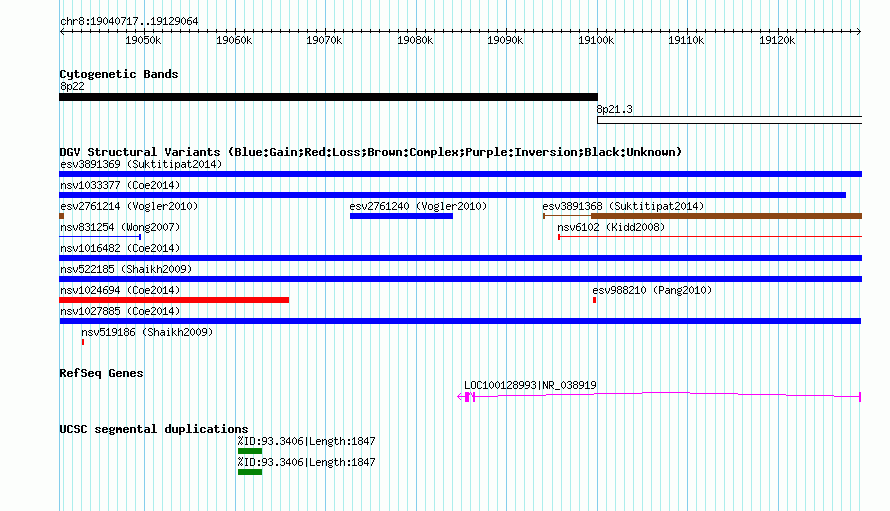Select the first green segmental duplication bar

(x=250, y=451)
